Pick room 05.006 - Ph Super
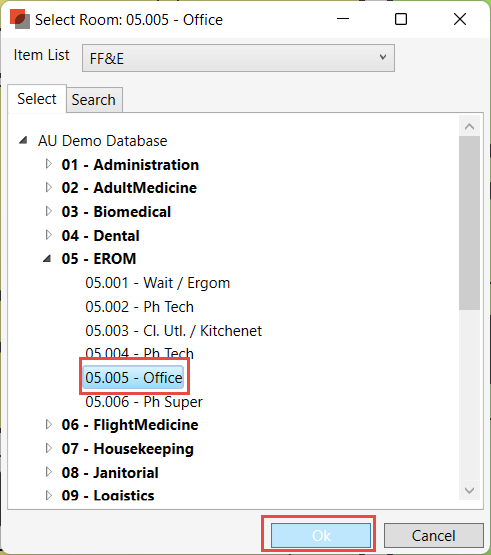 pos(144,402)
